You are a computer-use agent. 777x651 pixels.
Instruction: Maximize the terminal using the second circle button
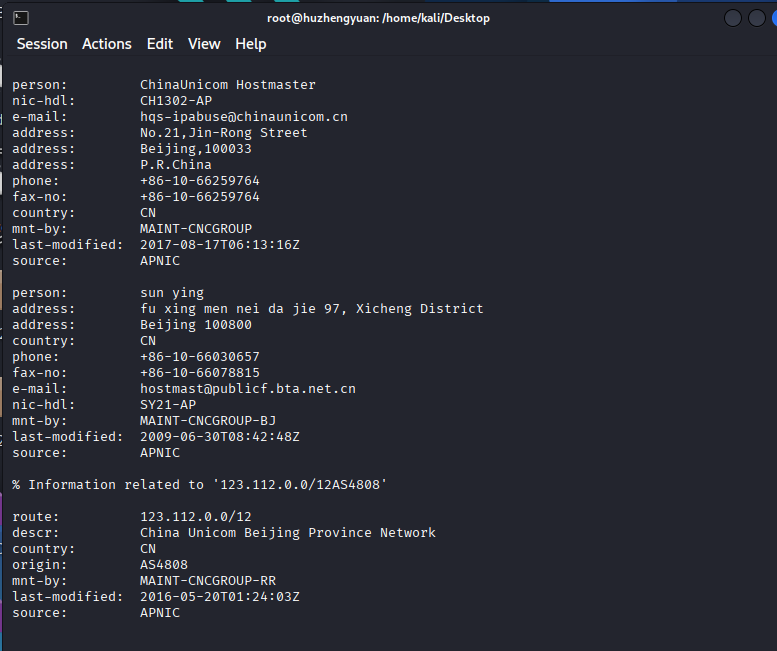tap(756, 18)
